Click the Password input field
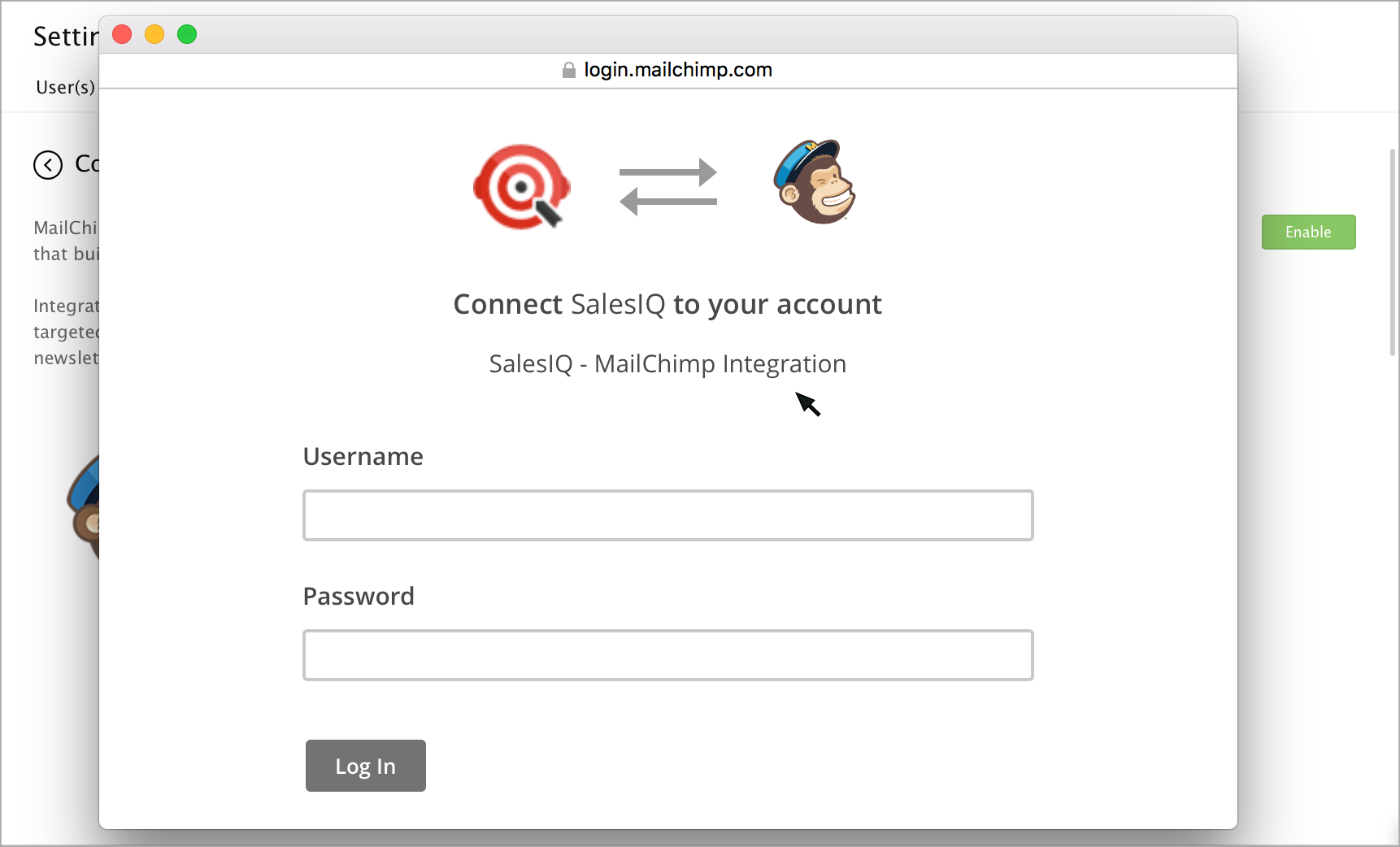 tap(667, 655)
